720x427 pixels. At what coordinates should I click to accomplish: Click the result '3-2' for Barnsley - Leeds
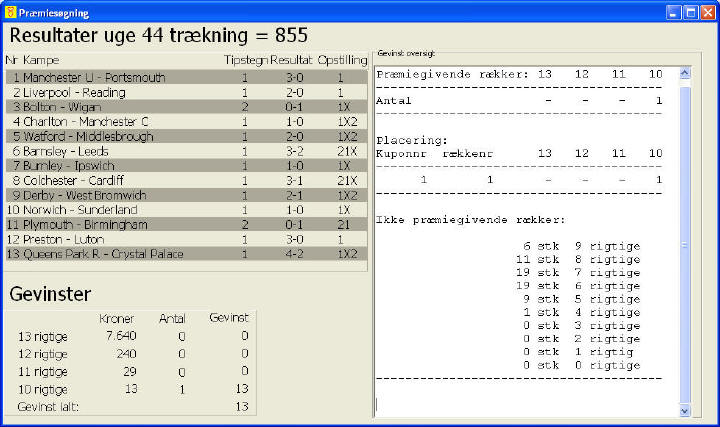coord(294,151)
